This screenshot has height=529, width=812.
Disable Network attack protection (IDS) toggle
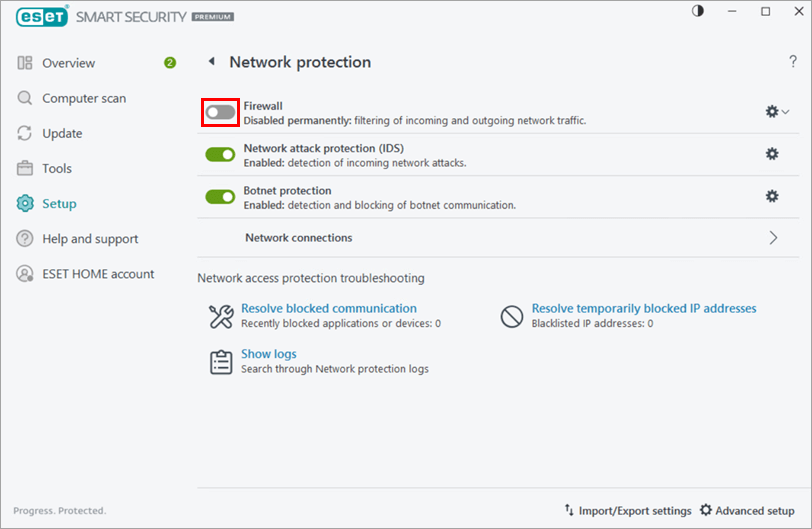point(220,154)
